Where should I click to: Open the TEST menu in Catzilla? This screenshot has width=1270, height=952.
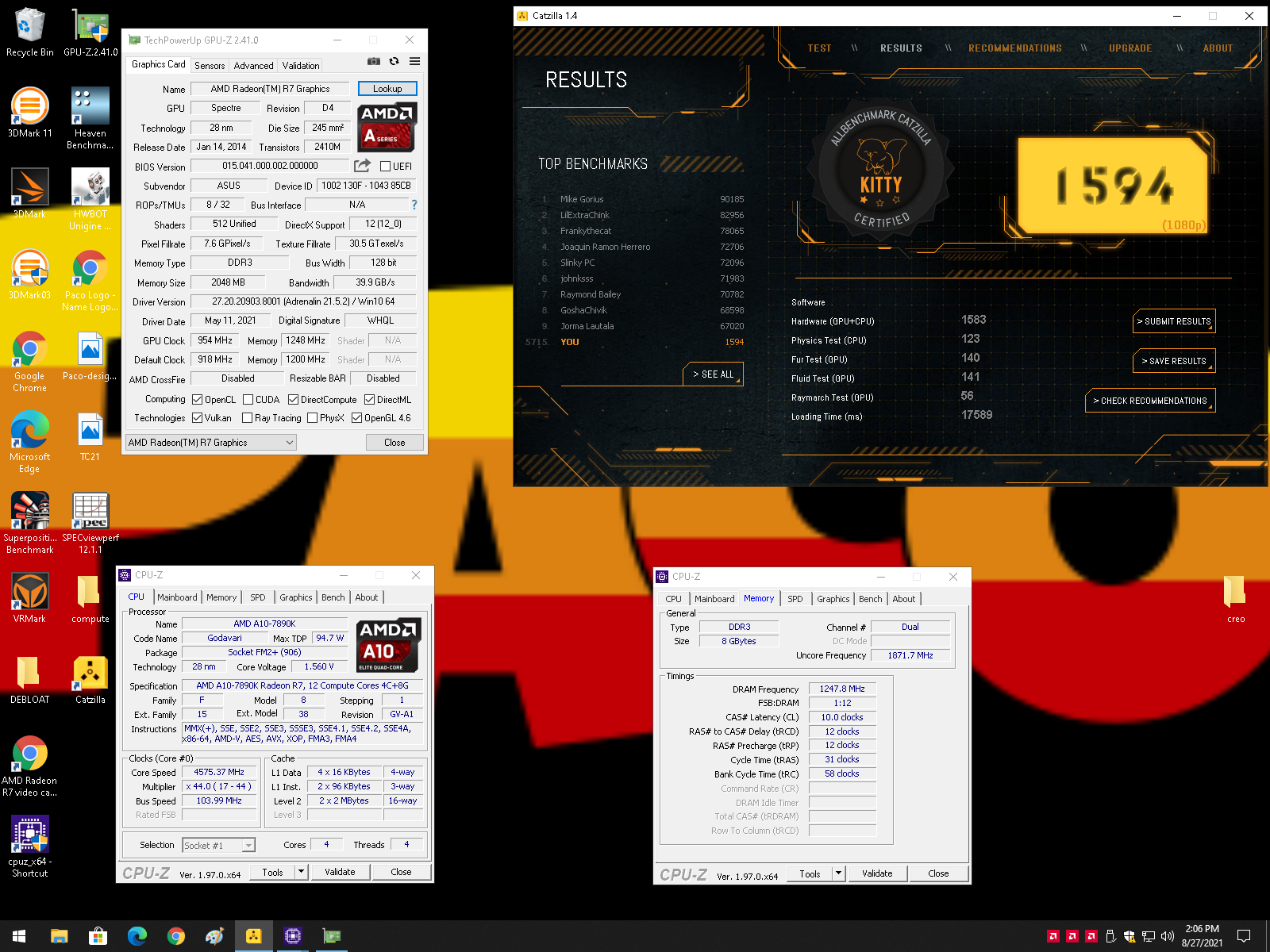pos(819,48)
